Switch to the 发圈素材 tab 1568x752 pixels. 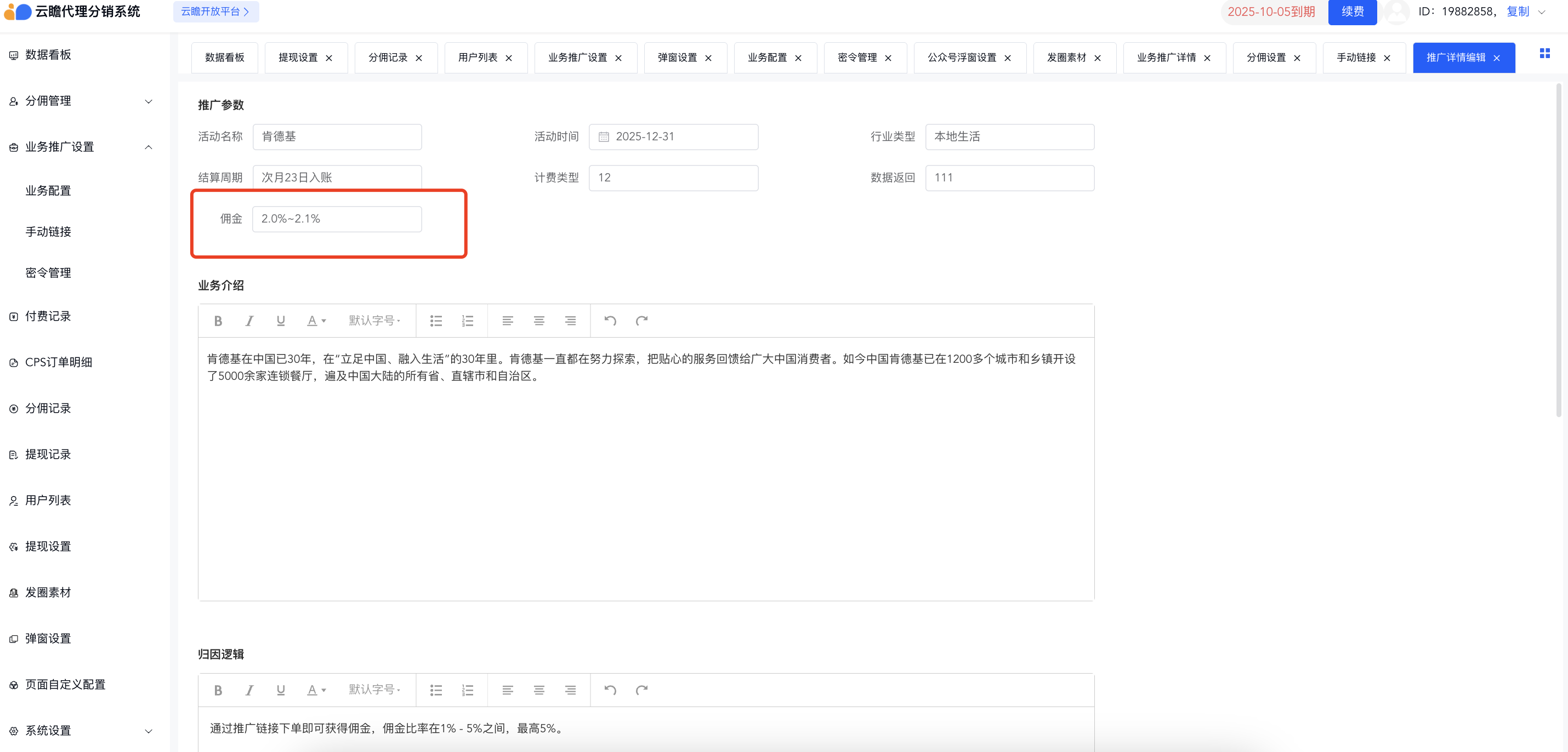[x=1066, y=58]
